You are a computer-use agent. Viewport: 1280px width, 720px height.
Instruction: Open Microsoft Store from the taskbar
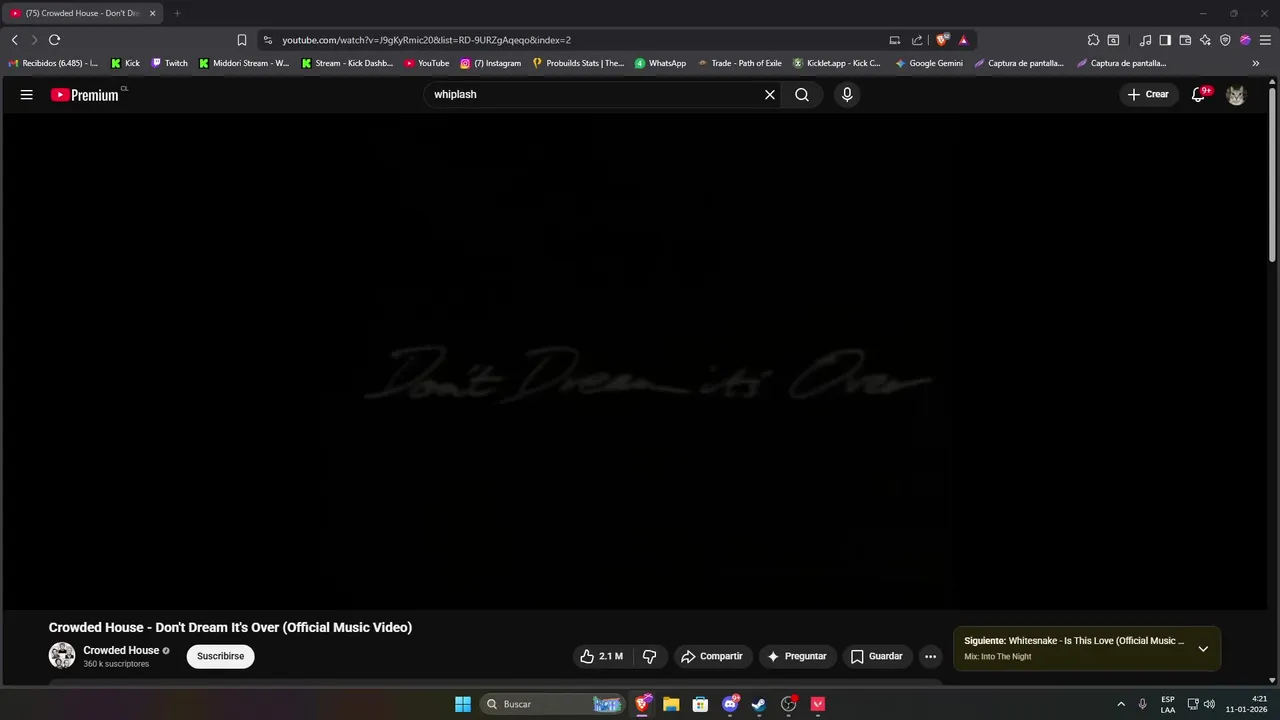pos(700,704)
